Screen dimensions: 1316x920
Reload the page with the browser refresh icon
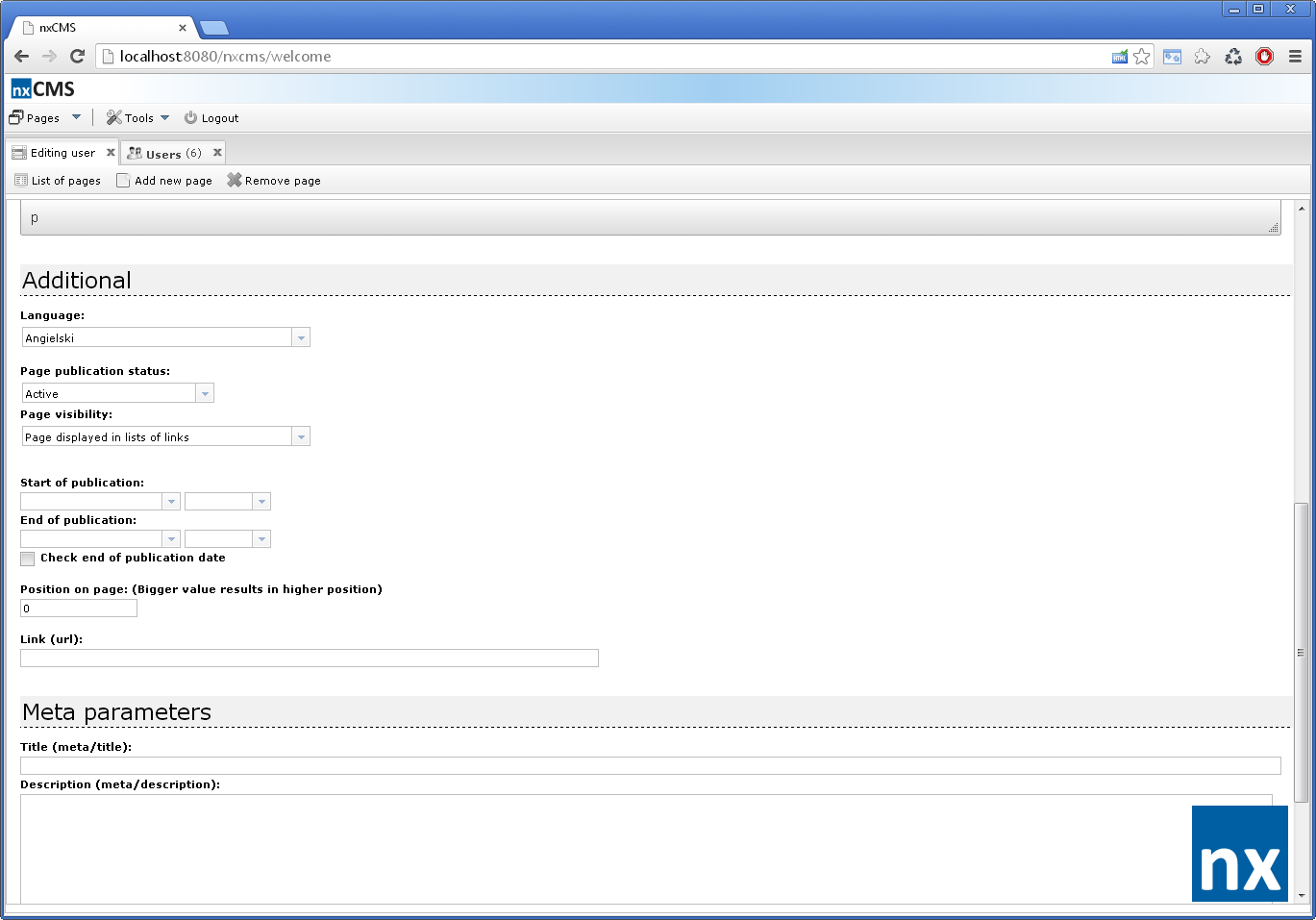[78, 56]
